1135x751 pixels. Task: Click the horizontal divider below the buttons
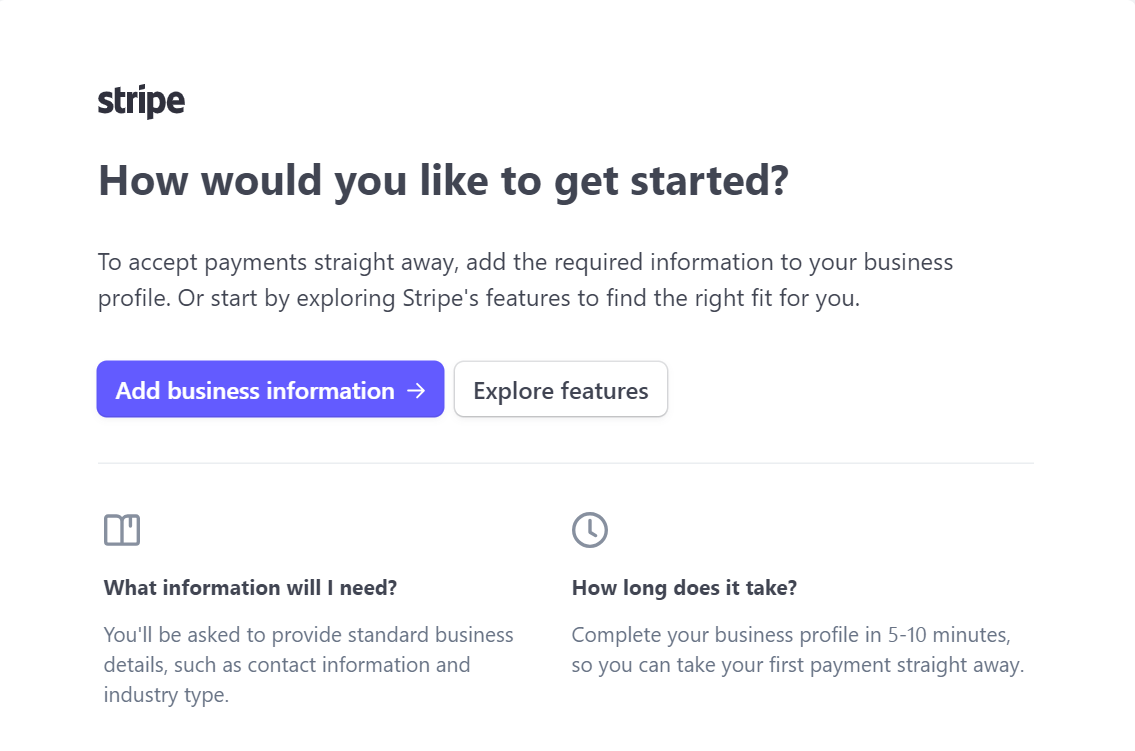[x=566, y=463]
